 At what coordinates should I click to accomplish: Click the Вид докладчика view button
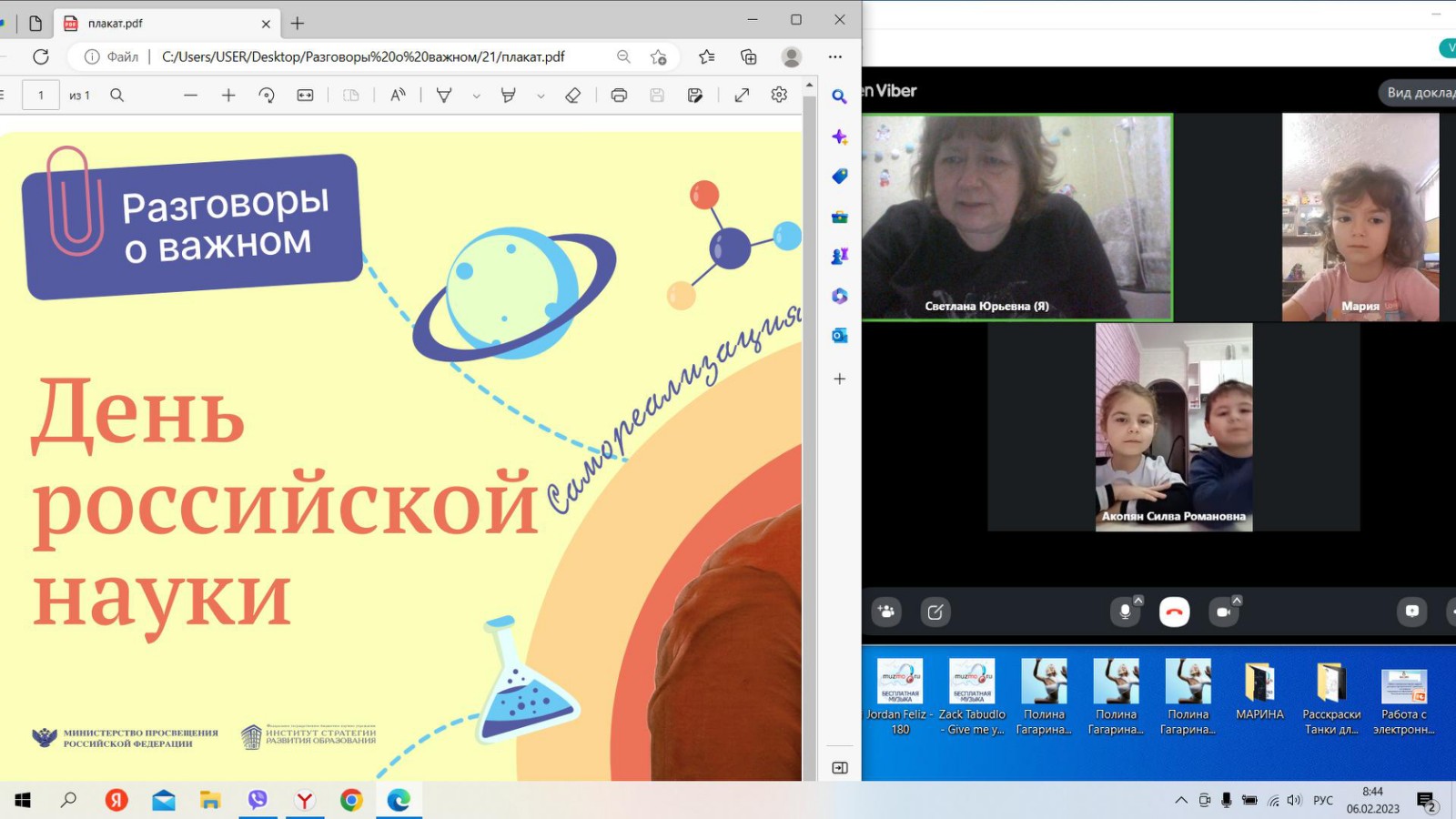tap(1417, 92)
